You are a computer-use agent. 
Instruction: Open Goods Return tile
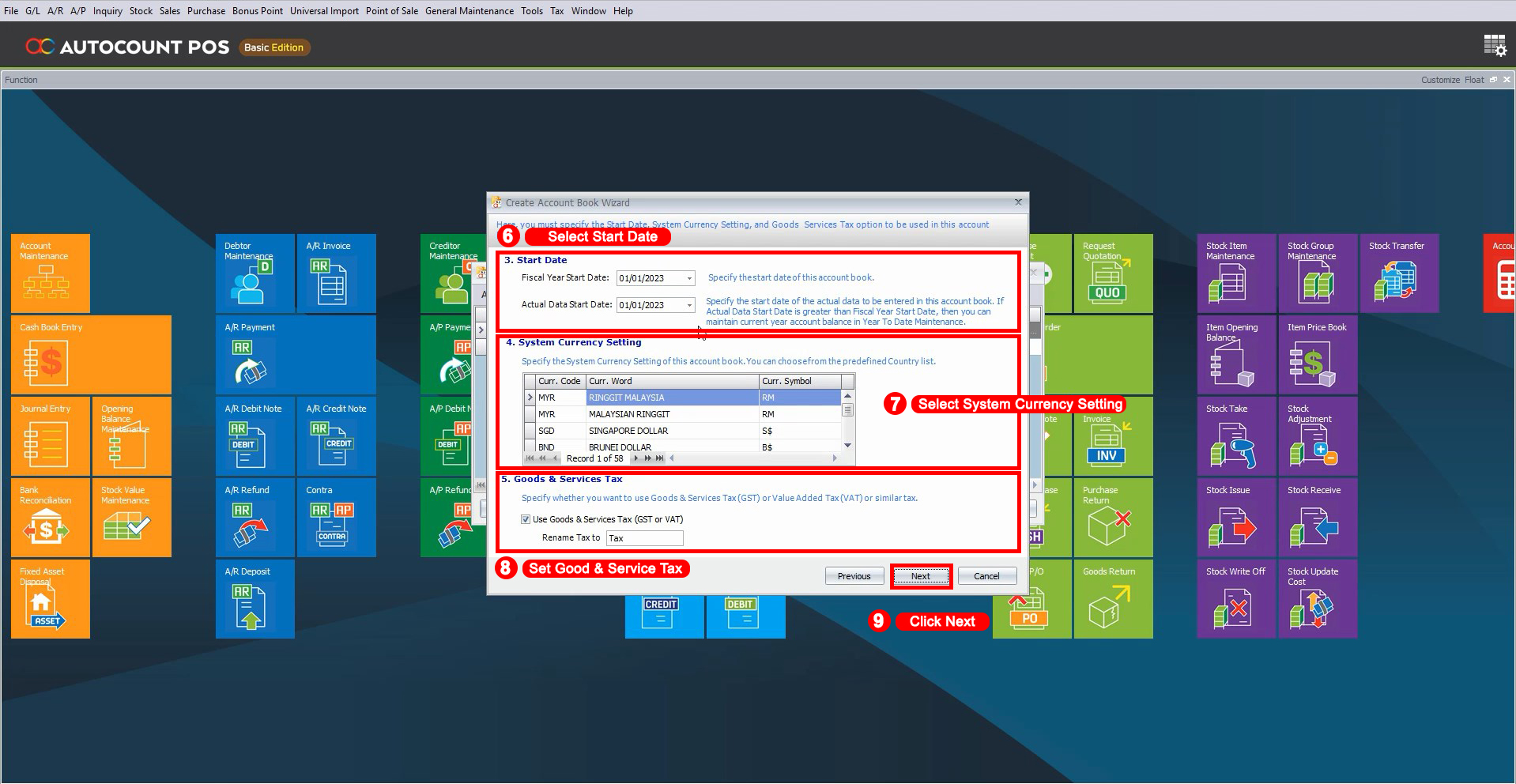1114,598
